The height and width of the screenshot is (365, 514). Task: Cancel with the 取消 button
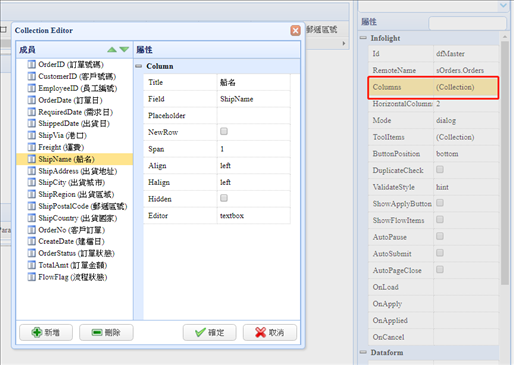(x=270, y=332)
